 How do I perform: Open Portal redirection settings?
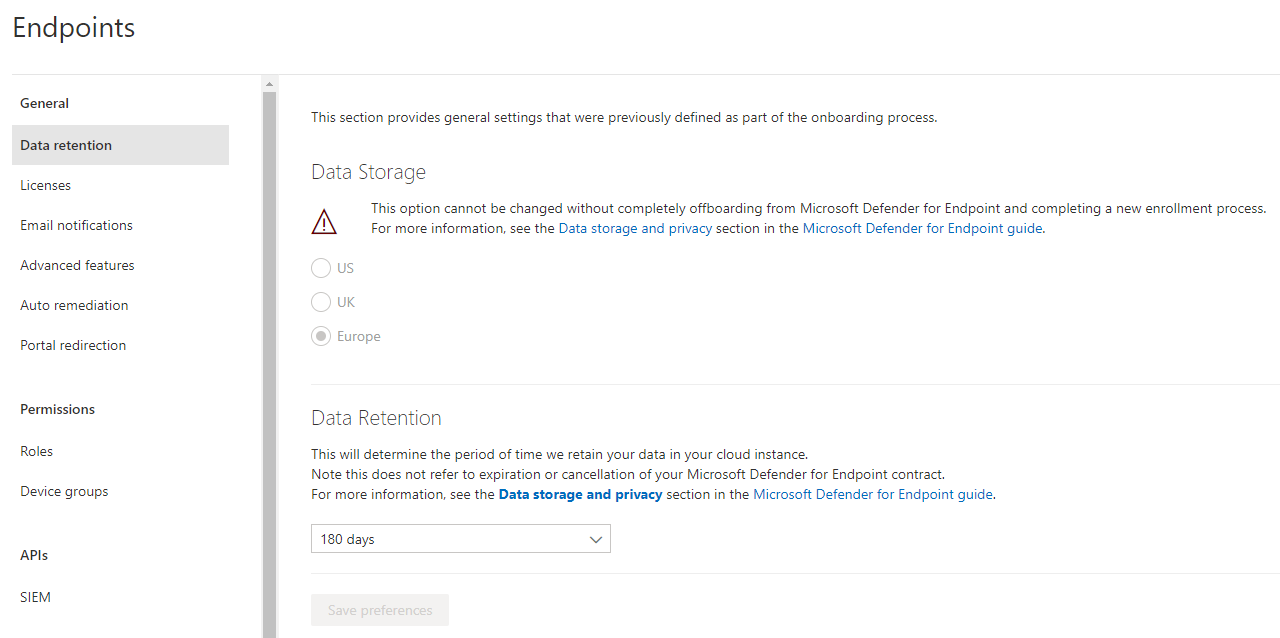73,345
